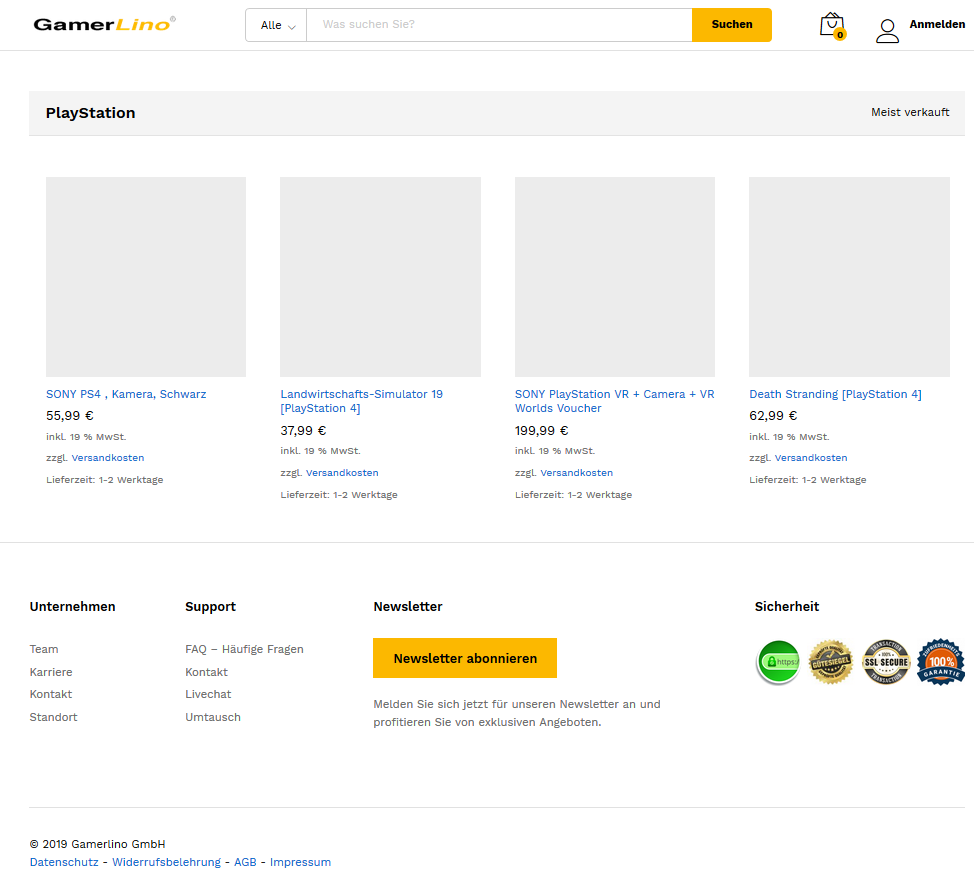Click the Sicherheit footer heading
The width and height of the screenshot is (974, 880).
pyautogui.click(x=786, y=607)
